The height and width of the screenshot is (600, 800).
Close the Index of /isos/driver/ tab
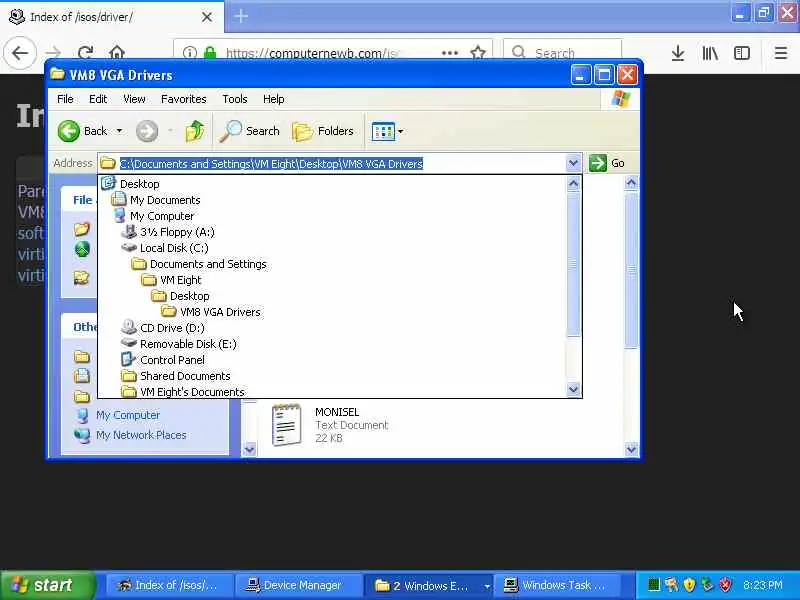point(207,17)
